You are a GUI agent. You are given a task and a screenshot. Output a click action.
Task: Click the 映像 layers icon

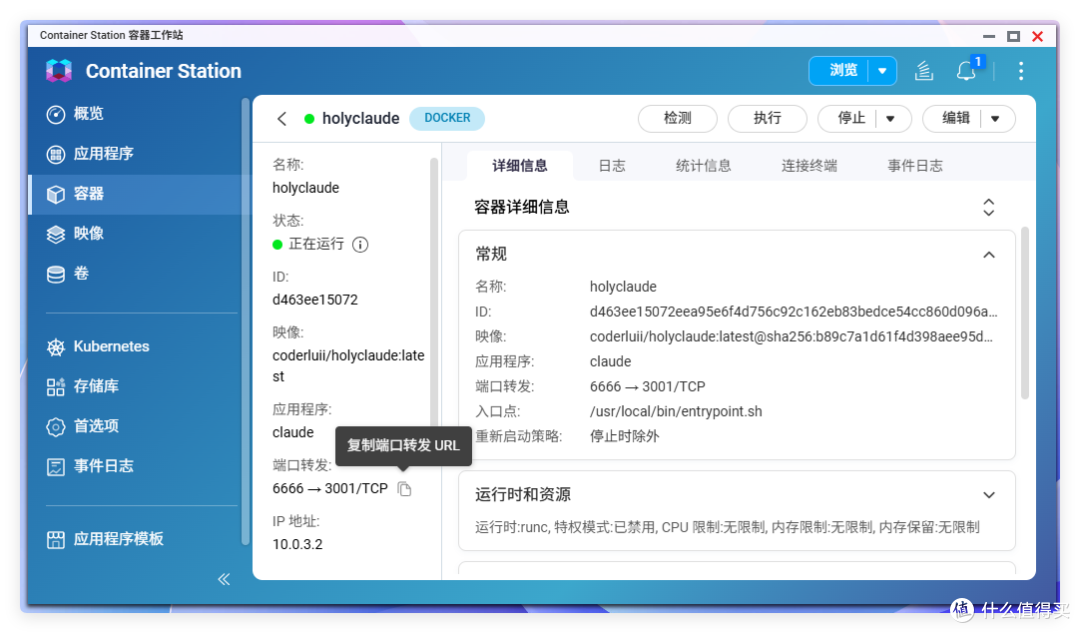[x=56, y=234]
